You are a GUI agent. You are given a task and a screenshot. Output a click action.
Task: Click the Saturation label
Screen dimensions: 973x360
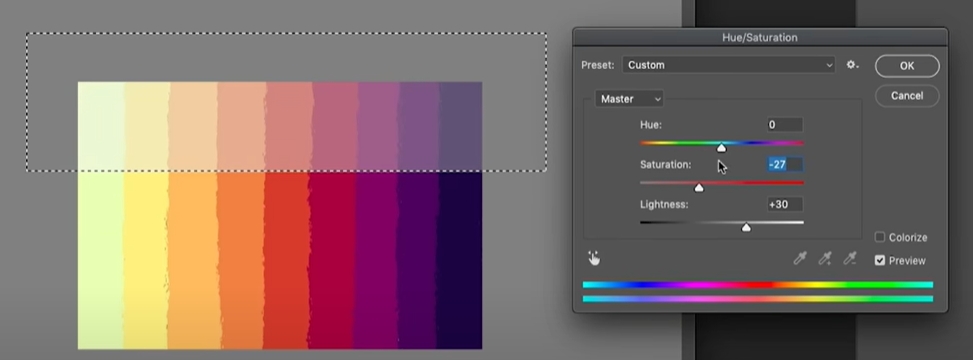(665, 164)
